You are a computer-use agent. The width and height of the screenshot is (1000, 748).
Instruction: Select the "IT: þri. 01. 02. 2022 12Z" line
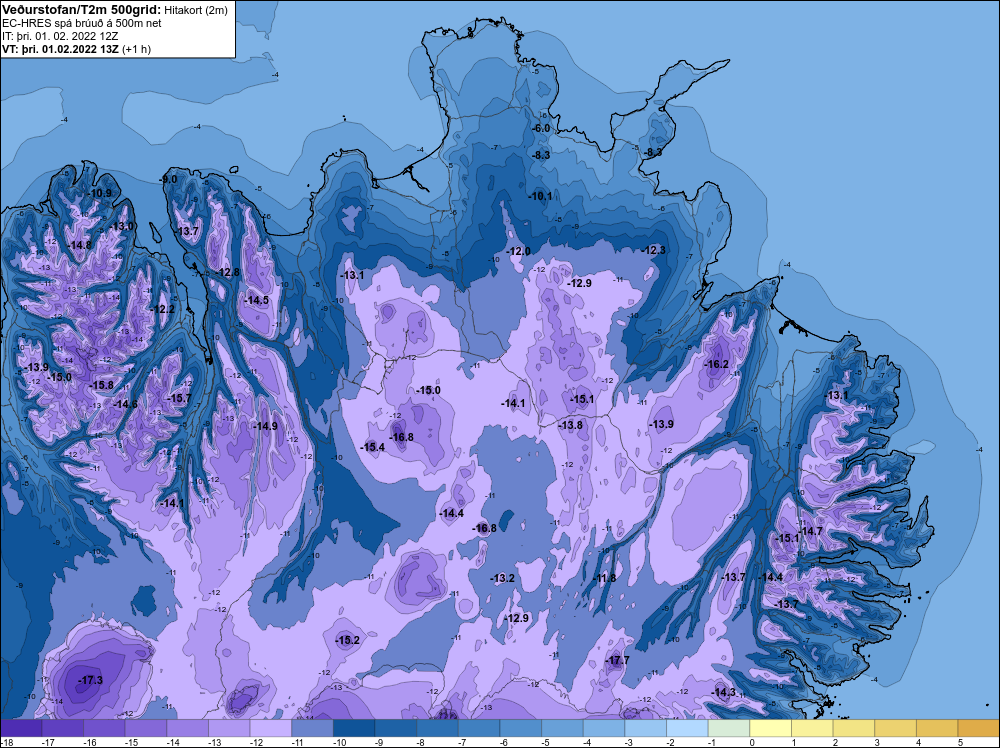click(x=60, y=36)
